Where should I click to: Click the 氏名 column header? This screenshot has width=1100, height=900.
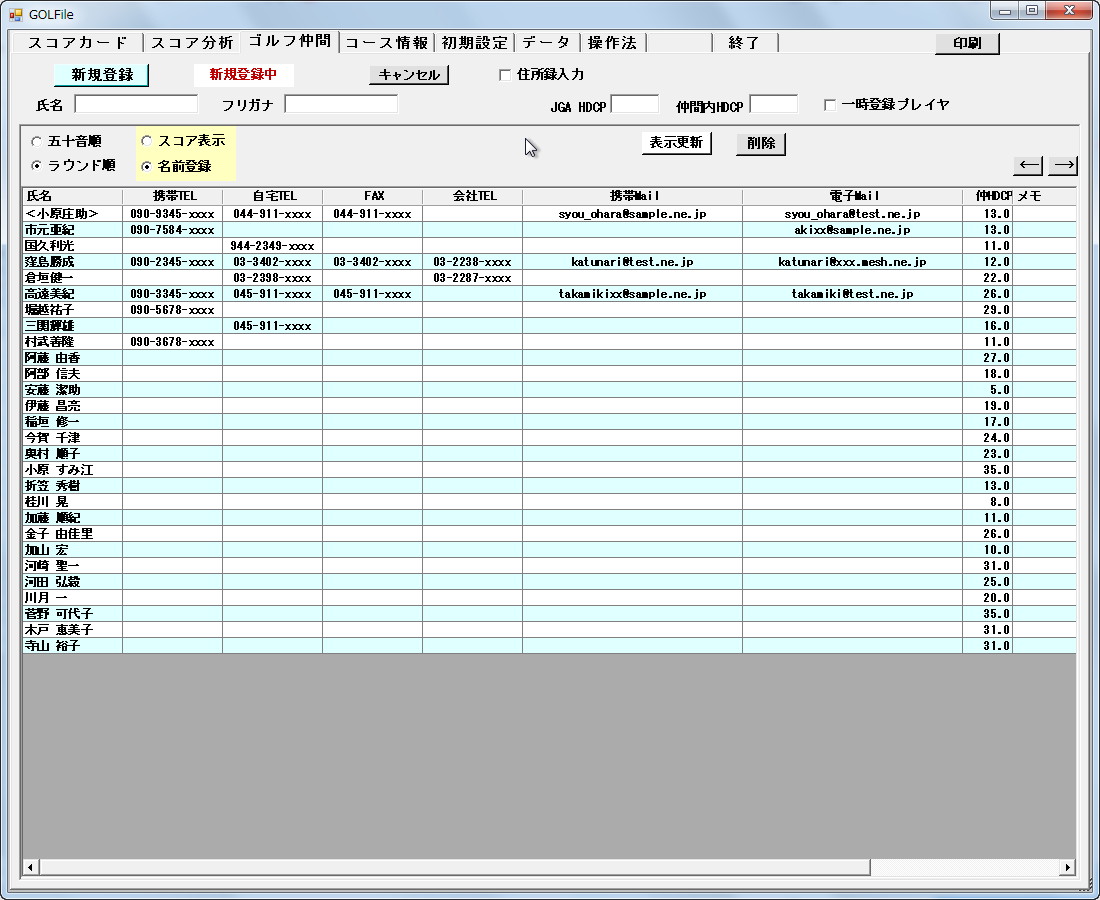click(x=72, y=196)
